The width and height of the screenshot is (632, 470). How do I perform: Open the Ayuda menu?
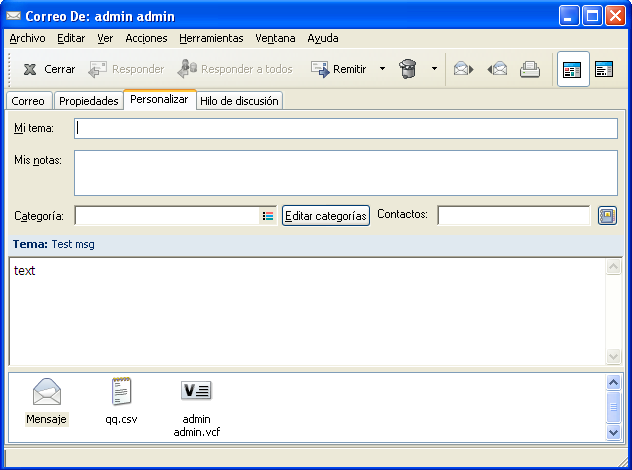click(322, 38)
